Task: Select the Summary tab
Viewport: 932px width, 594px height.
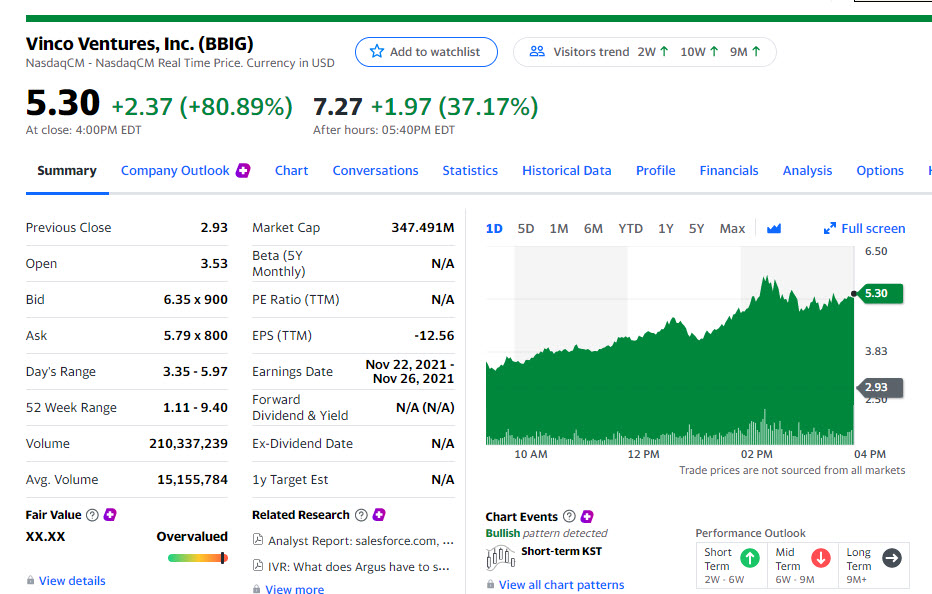Action: (x=67, y=171)
